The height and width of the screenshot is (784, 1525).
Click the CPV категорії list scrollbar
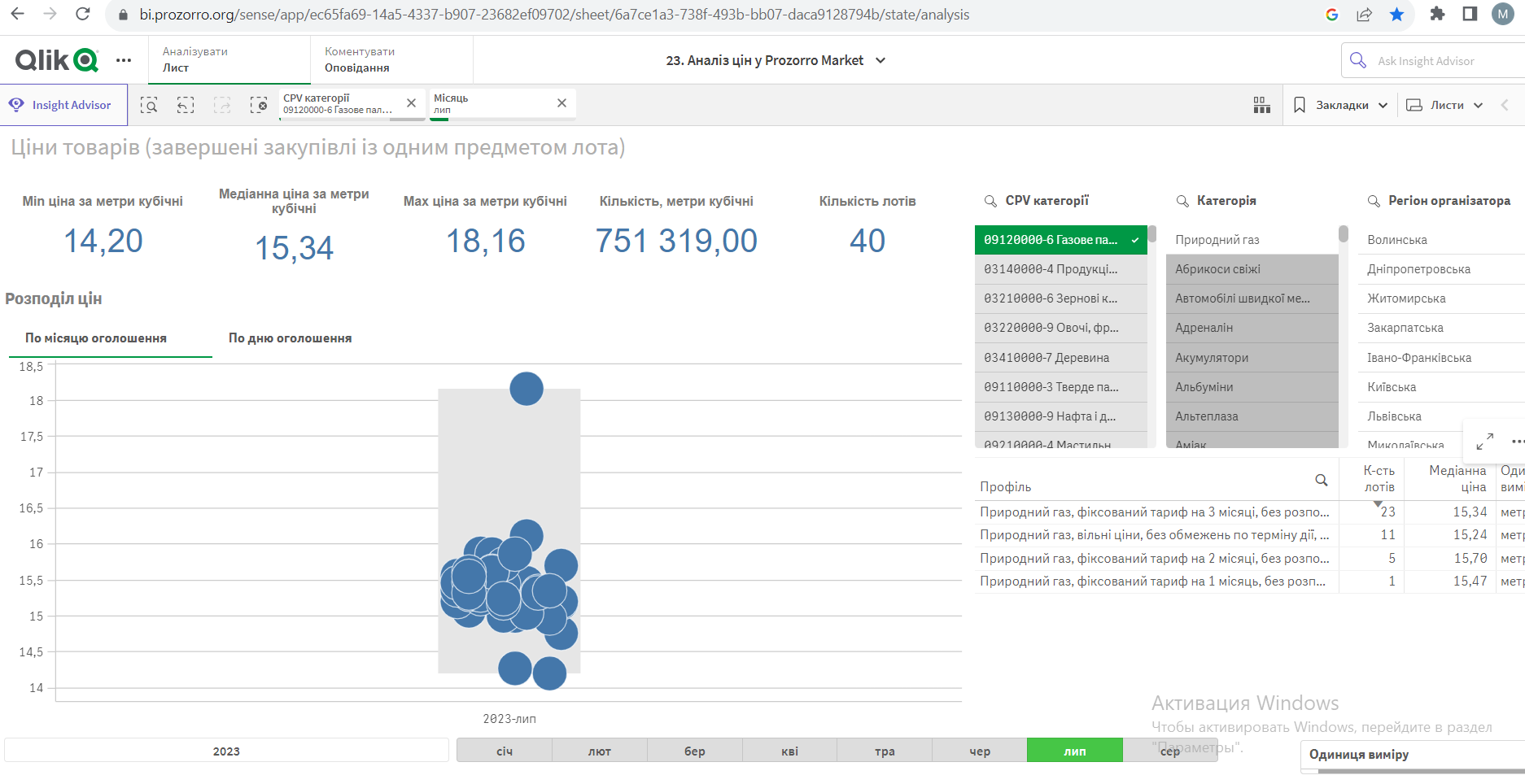point(1151,235)
